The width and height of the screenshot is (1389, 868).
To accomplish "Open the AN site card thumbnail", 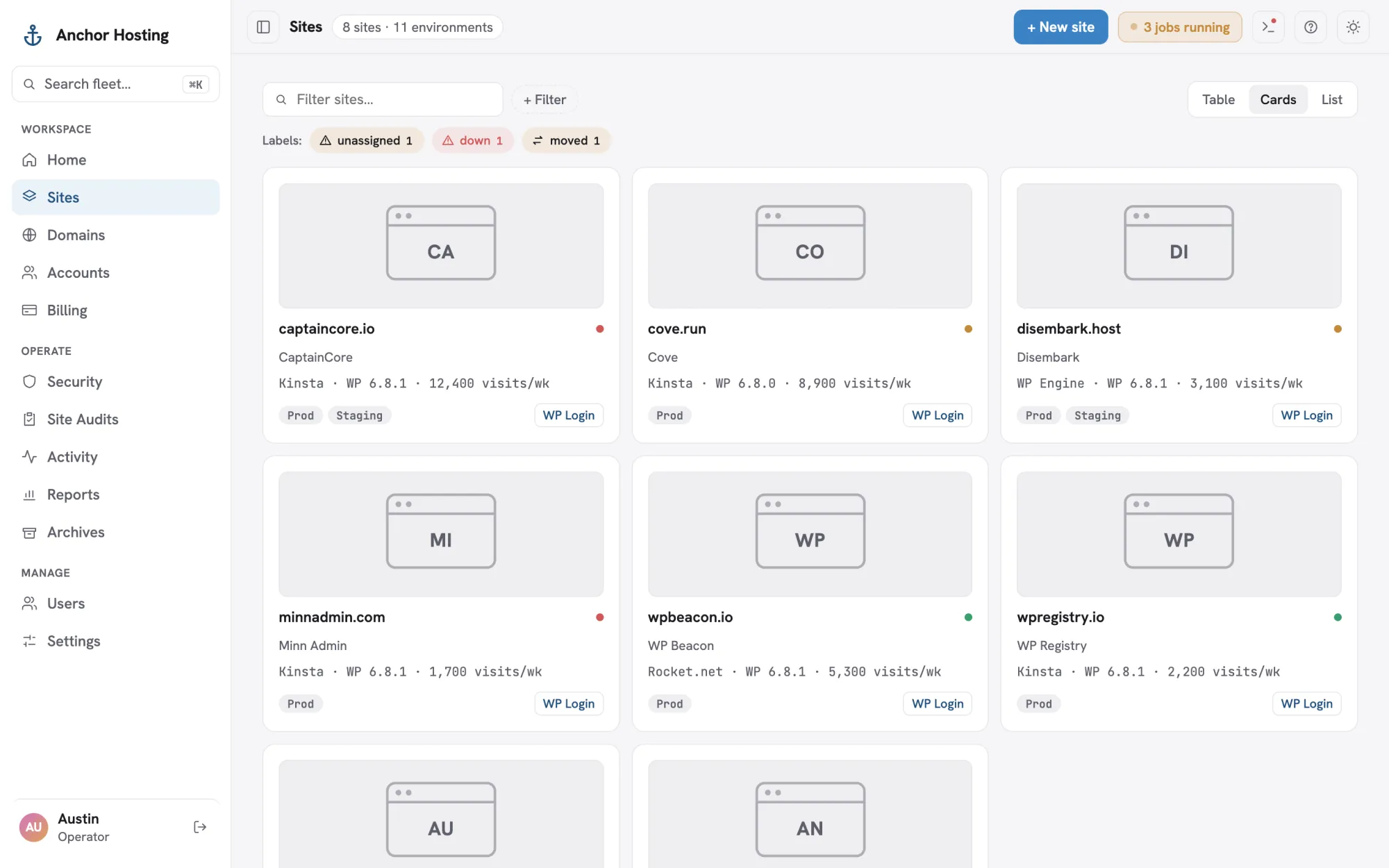I will coord(810,814).
